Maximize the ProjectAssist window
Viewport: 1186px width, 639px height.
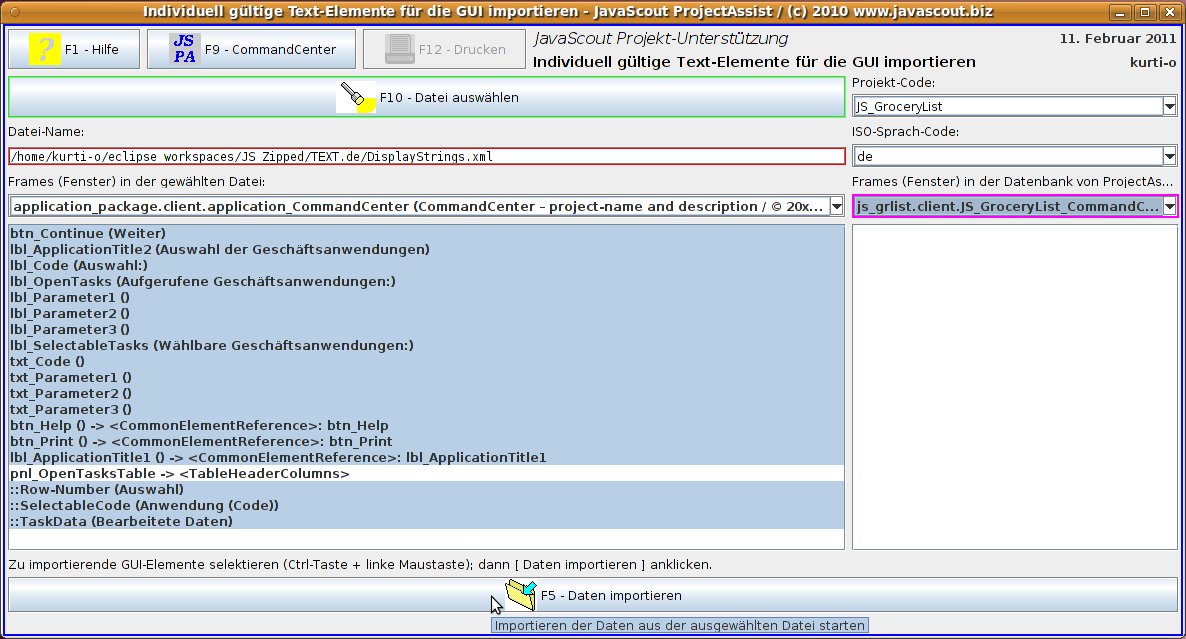1146,11
